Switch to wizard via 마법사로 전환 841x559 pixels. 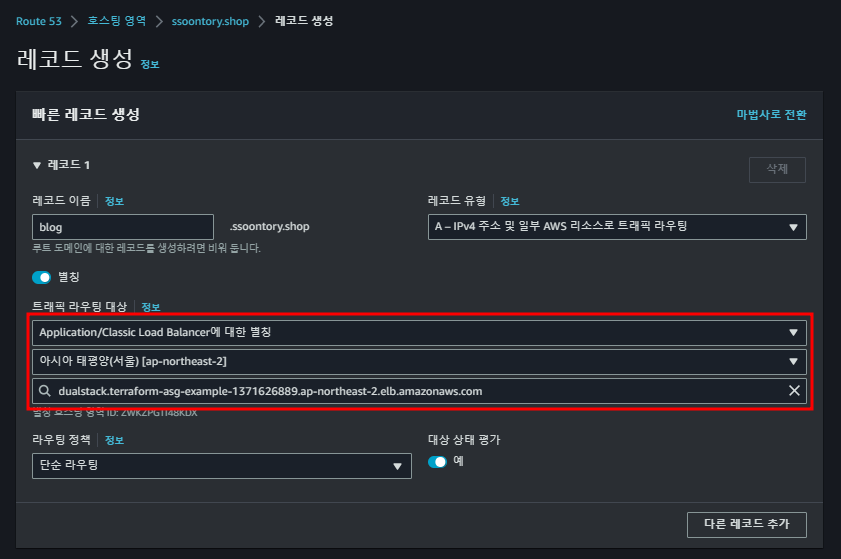tap(771, 115)
